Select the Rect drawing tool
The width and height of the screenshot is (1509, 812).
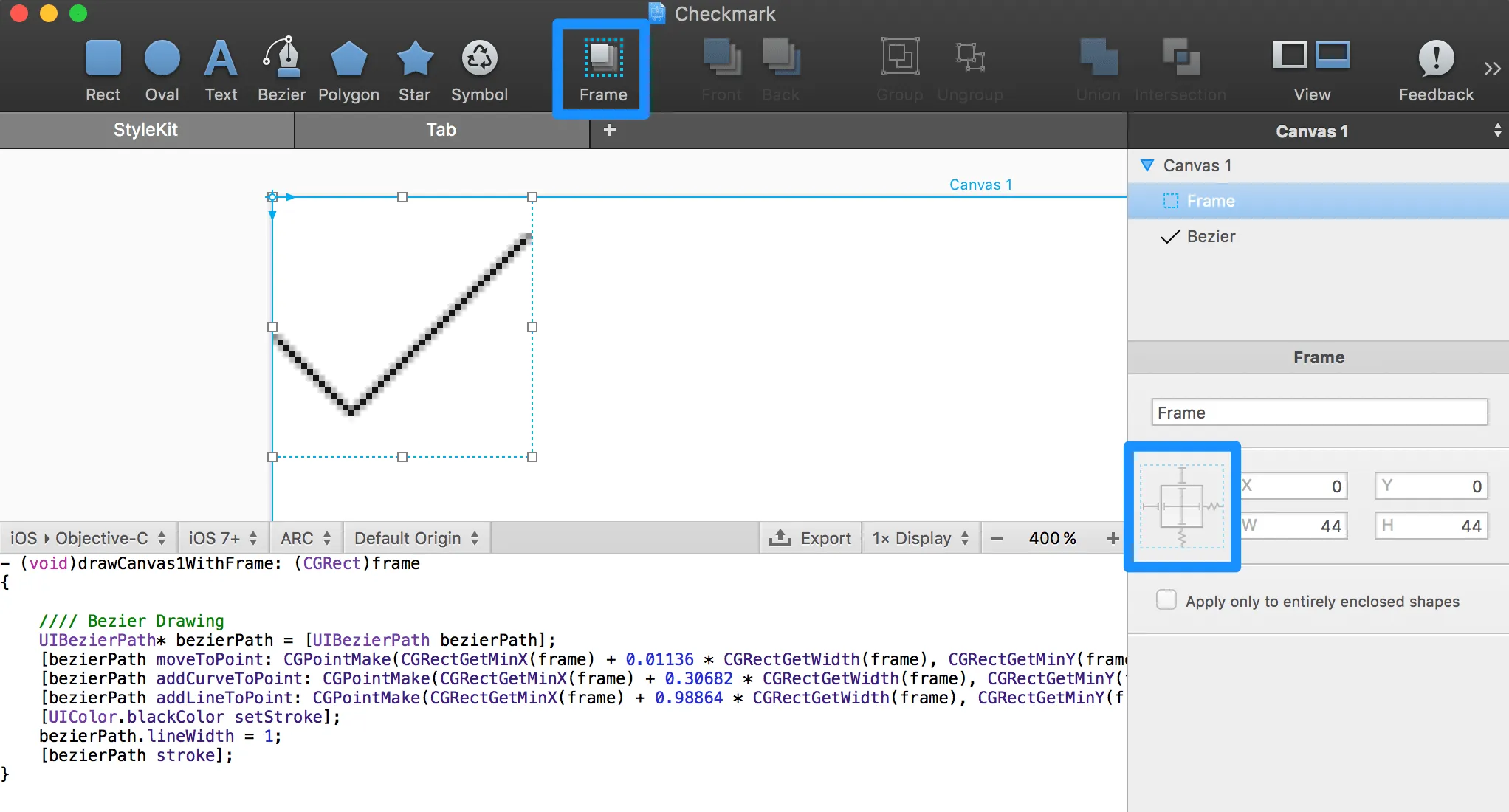click(x=103, y=66)
